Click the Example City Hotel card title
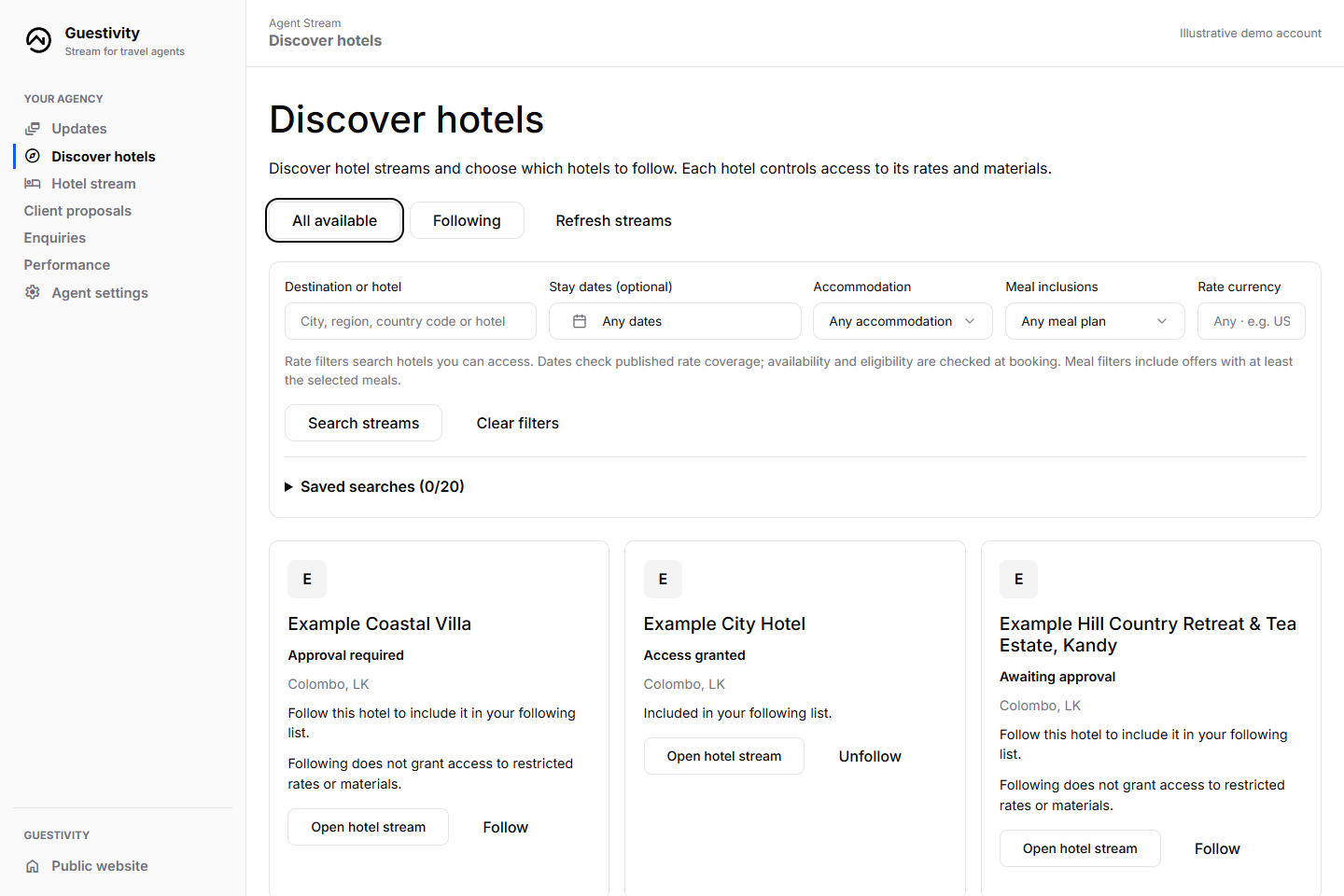This screenshot has width=1344, height=896. tap(724, 623)
